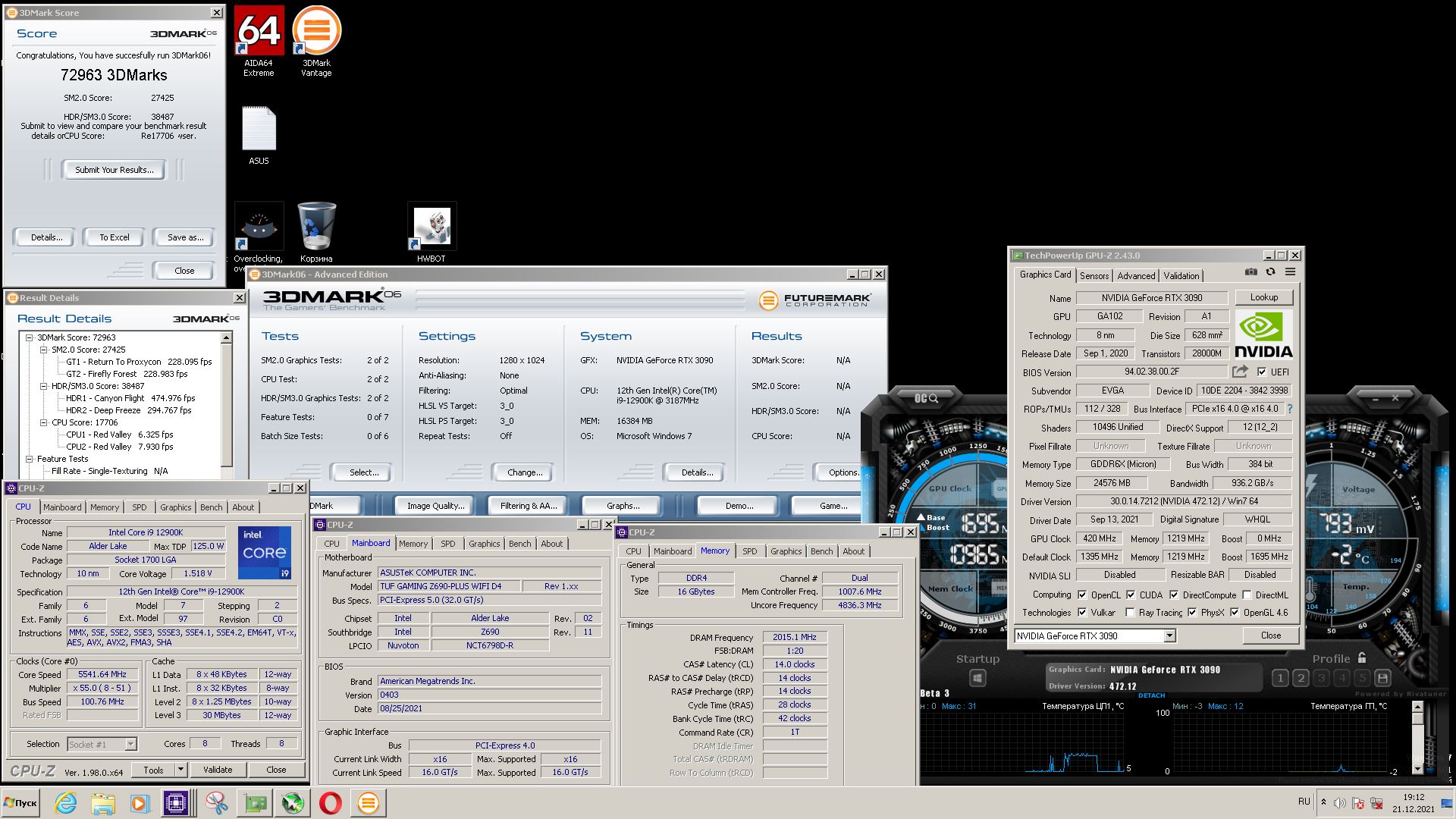
Task: Click Validate button in CPU-Z
Action: coord(218,770)
